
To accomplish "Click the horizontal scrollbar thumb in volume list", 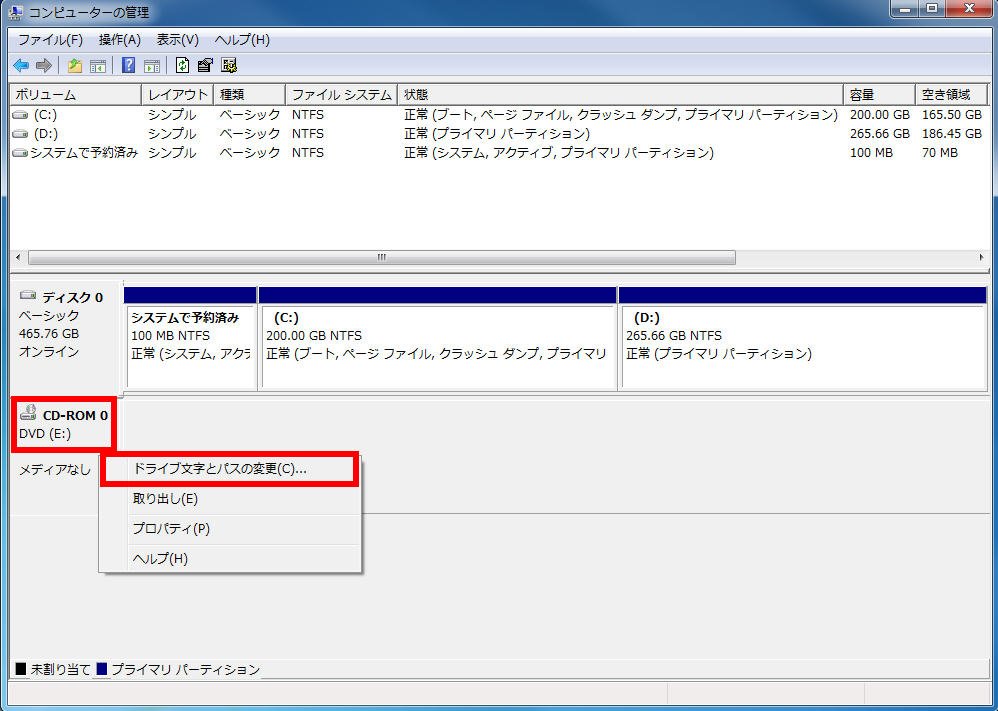I will (x=382, y=258).
